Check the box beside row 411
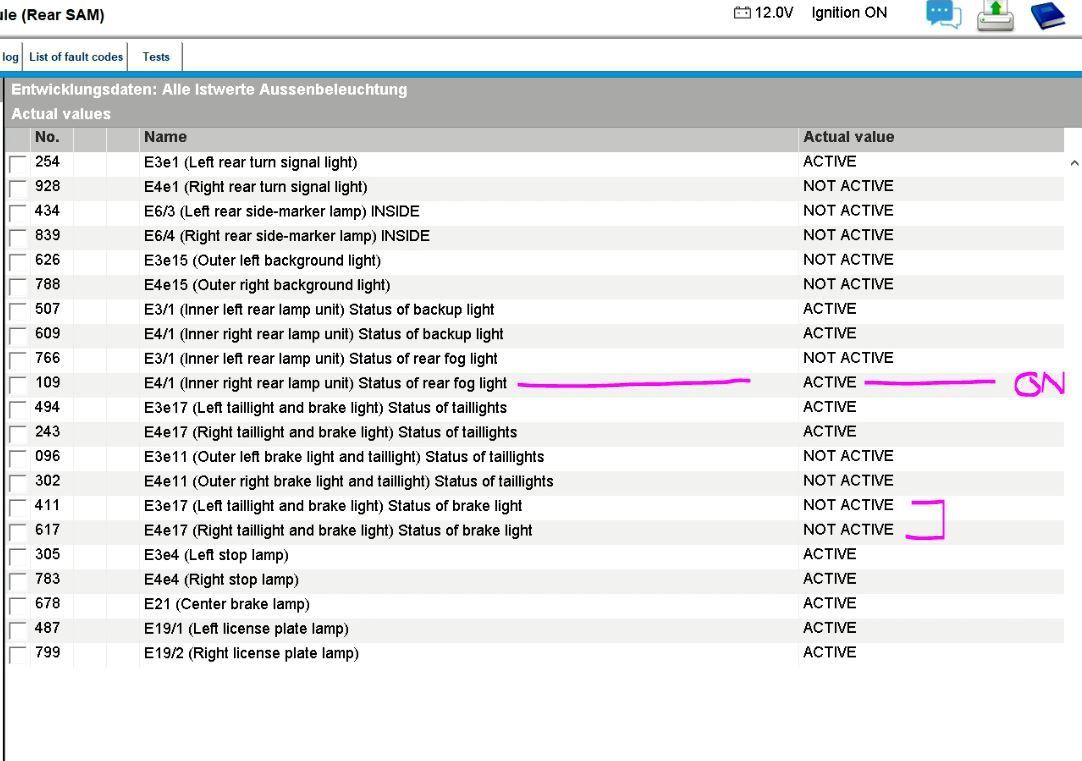The height and width of the screenshot is (761, 1082). (18, 507)
